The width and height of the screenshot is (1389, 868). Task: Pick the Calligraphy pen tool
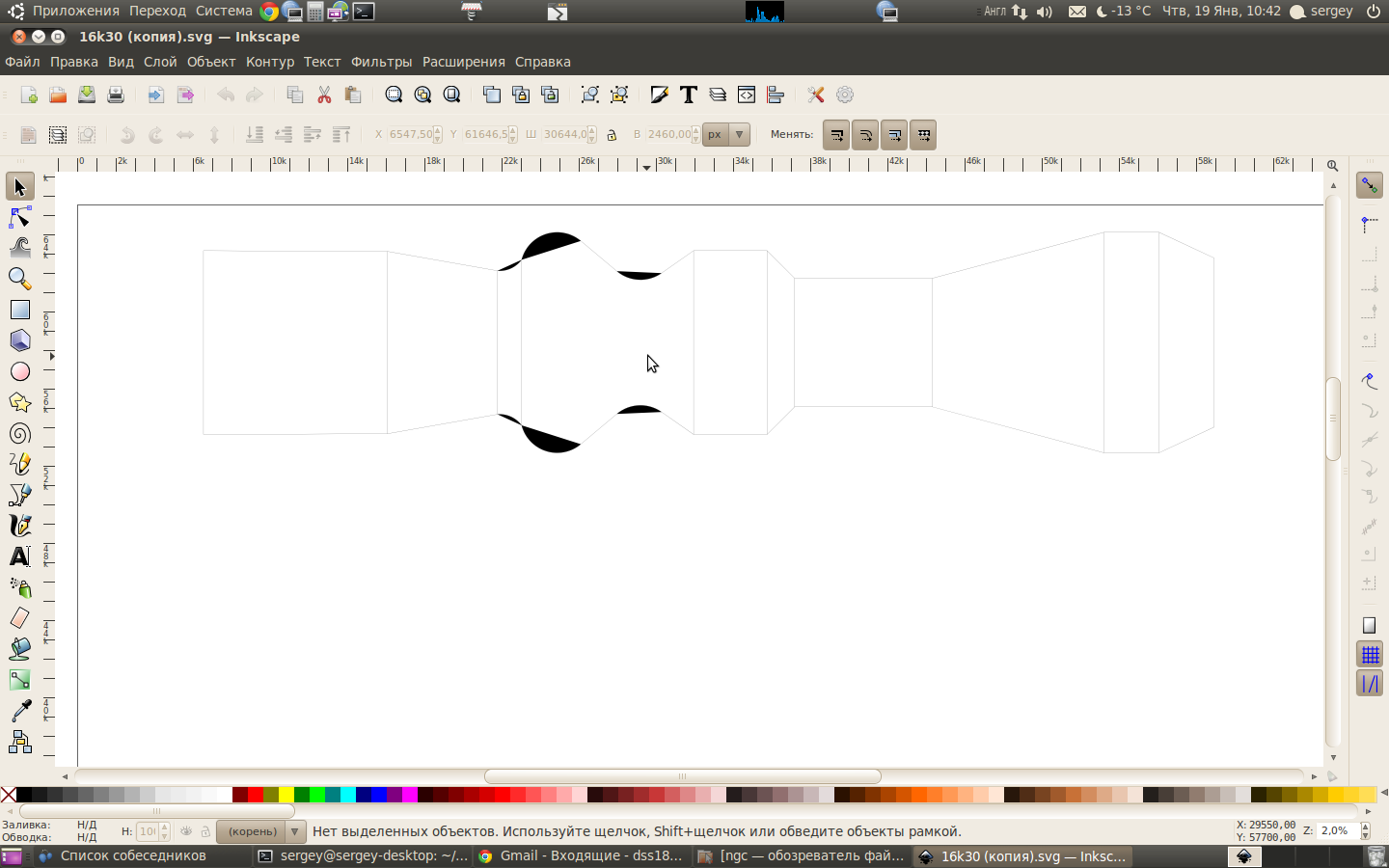tap(19, 526)
